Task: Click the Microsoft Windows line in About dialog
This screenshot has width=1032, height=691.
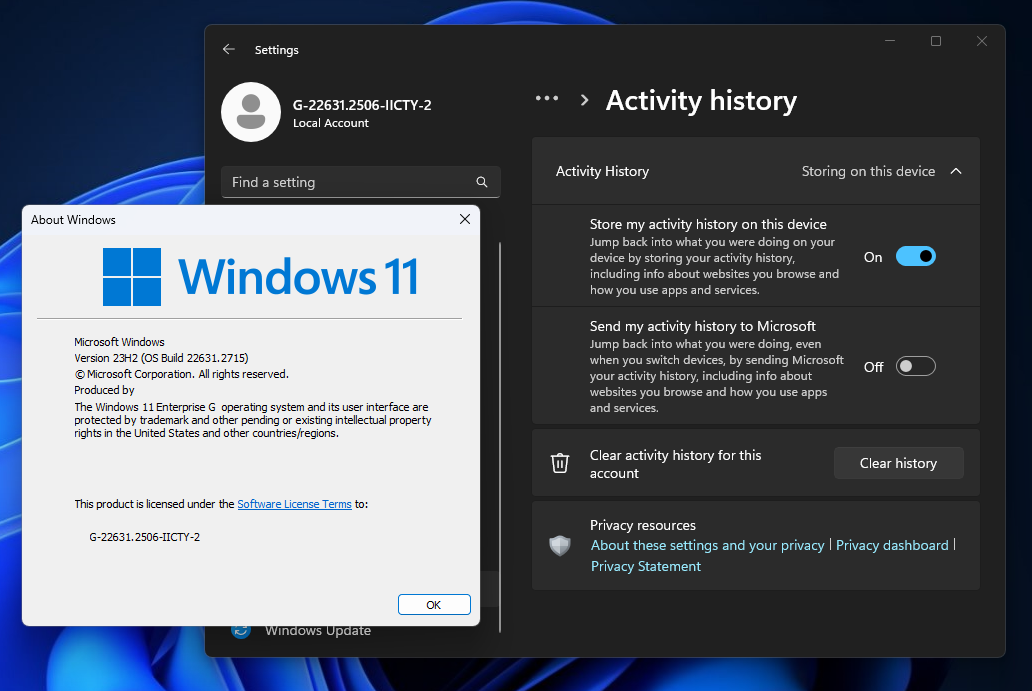Action: (x=119, y=342)
